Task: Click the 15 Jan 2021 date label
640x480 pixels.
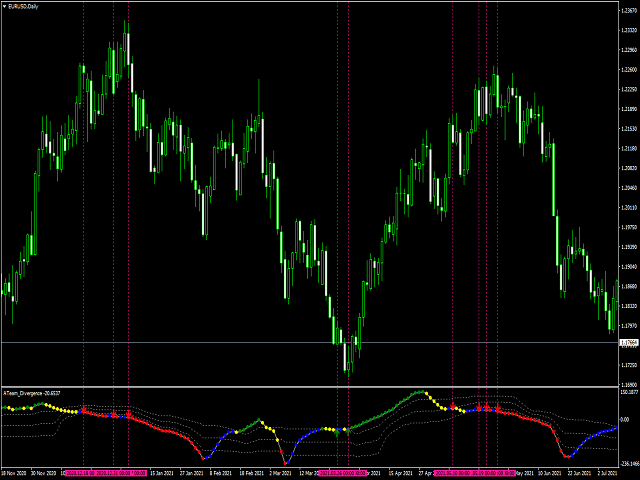Action: 162,473
